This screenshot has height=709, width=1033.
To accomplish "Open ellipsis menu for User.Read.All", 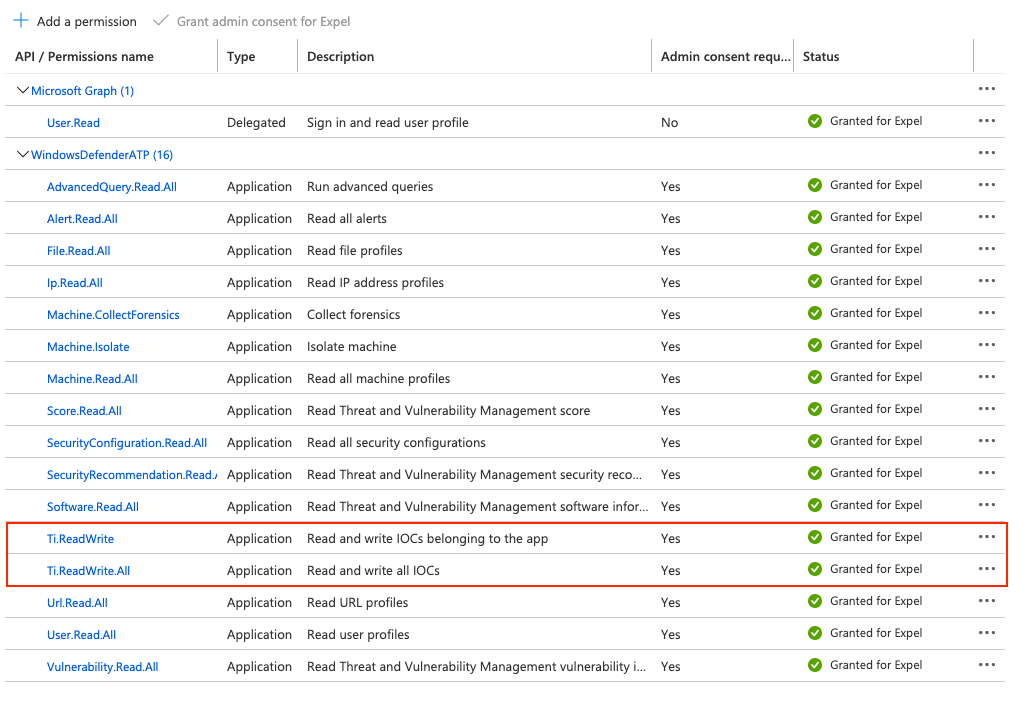I will (x=986, y=633).
